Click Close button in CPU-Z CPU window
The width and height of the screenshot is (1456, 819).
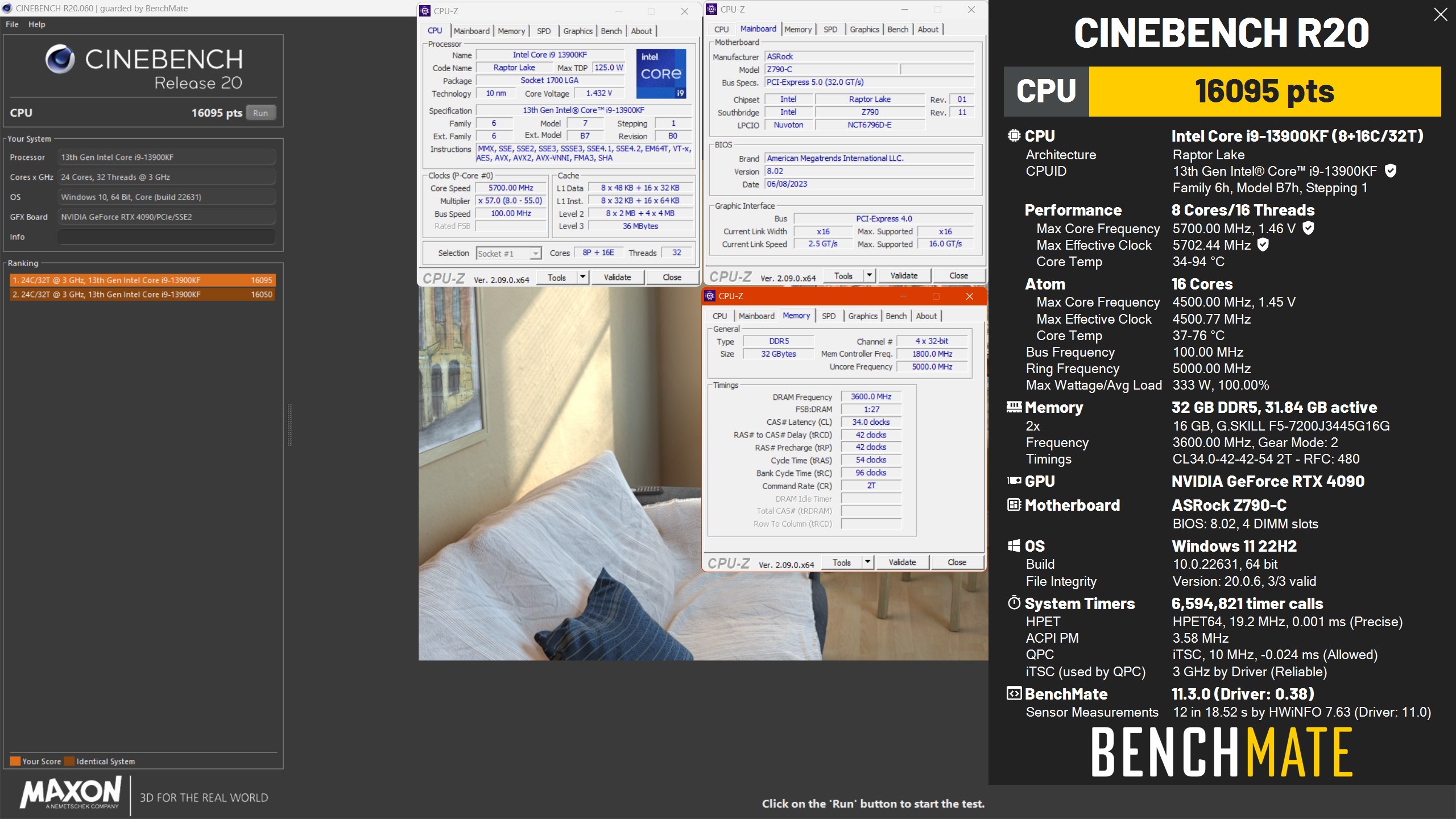click(x=672, y=277)
